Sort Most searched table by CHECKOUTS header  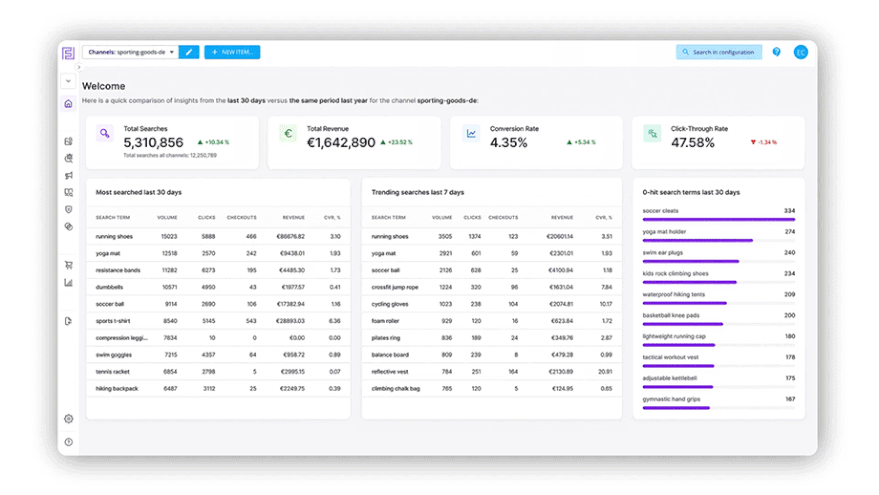click(x=242, y=218)
